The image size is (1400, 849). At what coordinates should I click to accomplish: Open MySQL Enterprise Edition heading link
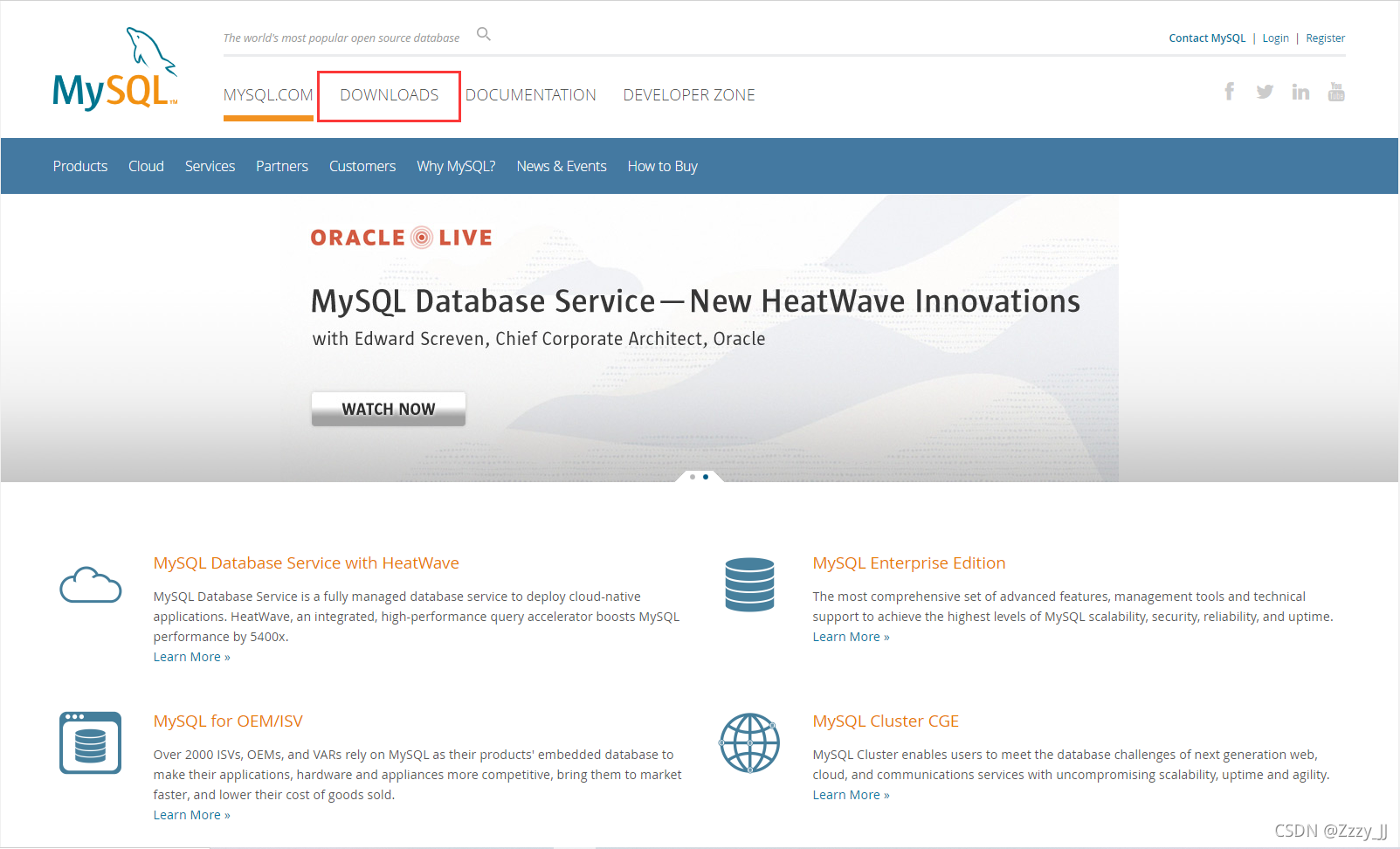(909, 563)
